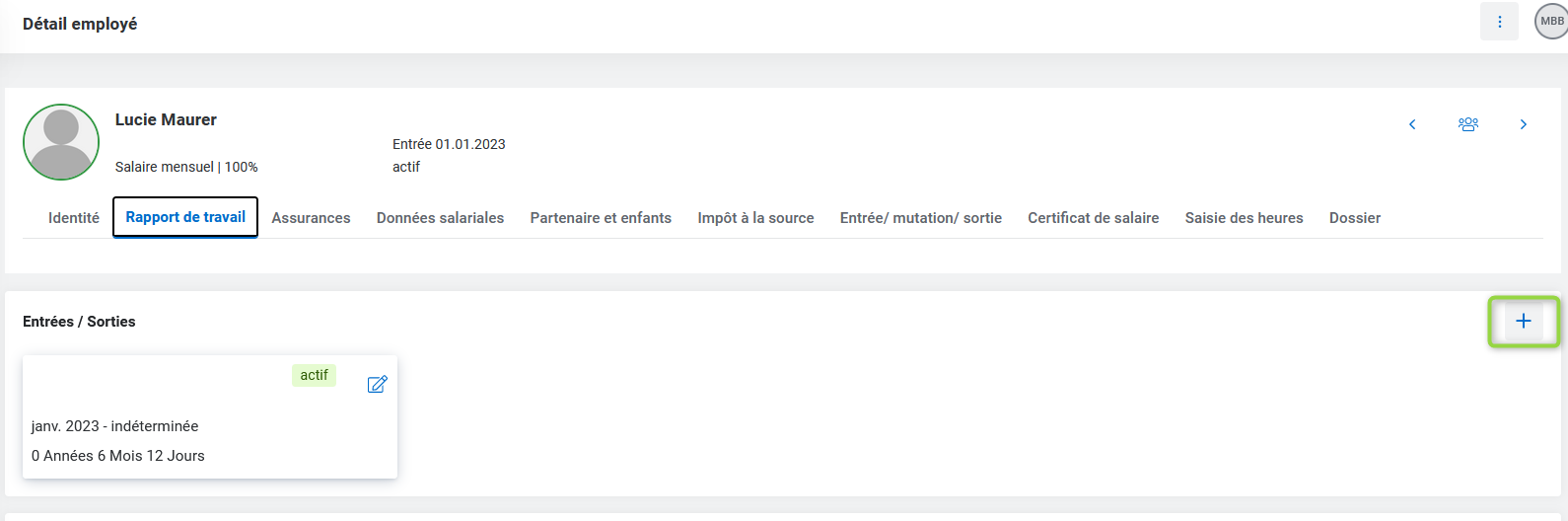Switch to the Dossier tab

(x=1354, y=218)
